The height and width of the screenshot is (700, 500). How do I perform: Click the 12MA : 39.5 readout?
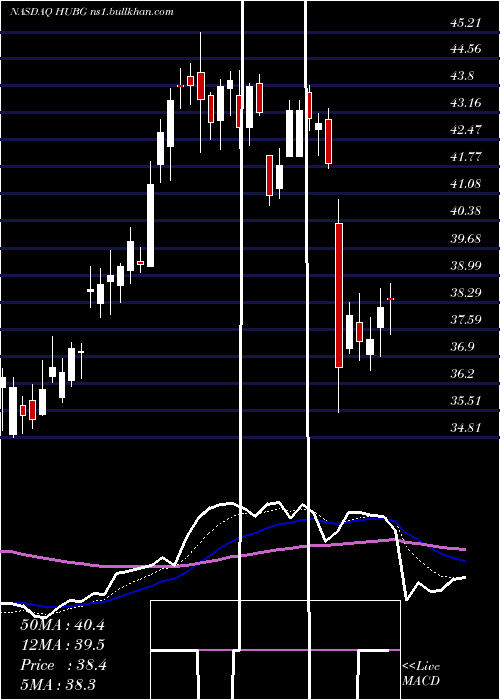[62, 645]
